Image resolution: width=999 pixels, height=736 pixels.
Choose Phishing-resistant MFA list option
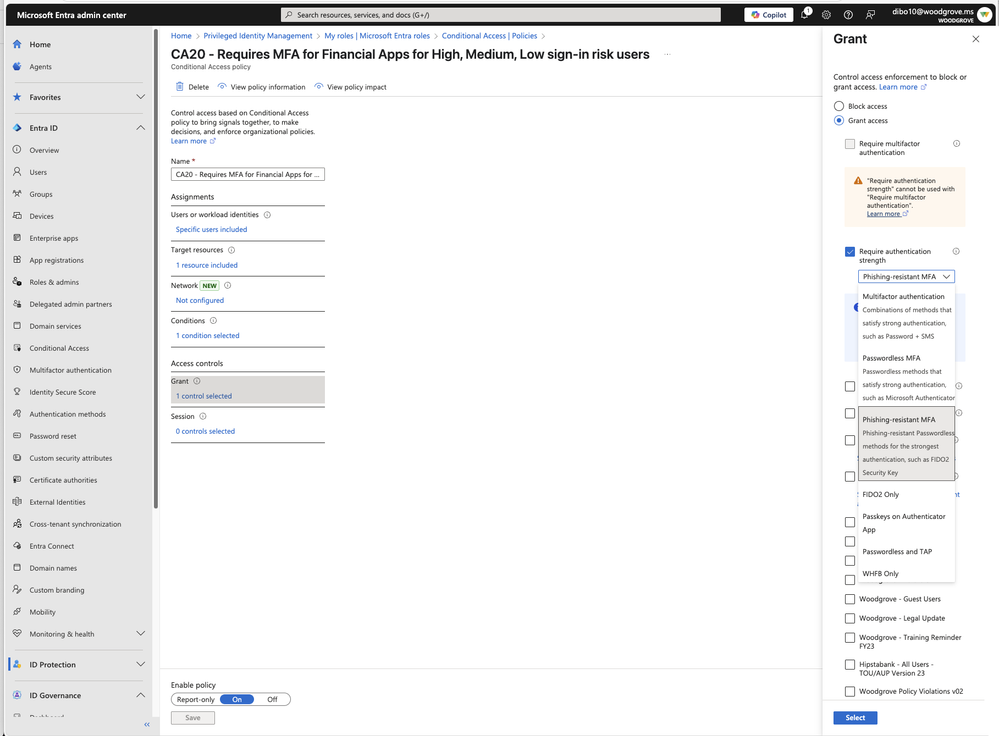click(x=907, y=445)
